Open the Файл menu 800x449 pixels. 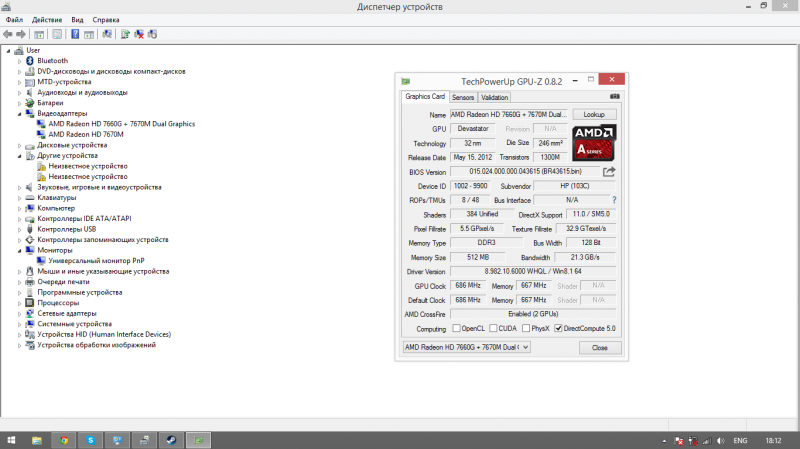(x=14, y=20)
